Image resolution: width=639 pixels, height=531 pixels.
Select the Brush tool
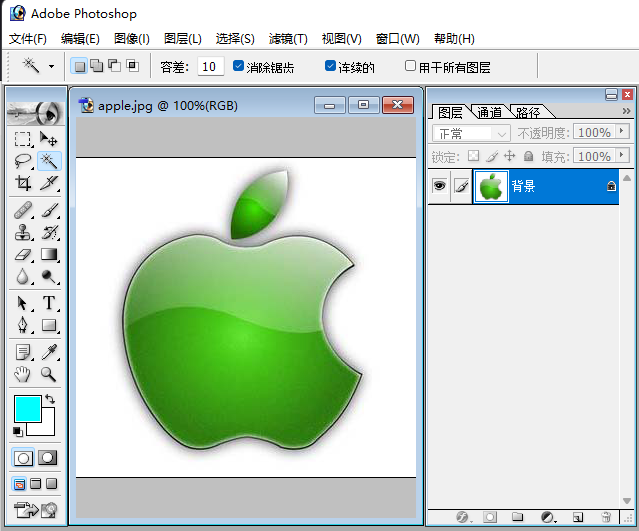[49, 210]
